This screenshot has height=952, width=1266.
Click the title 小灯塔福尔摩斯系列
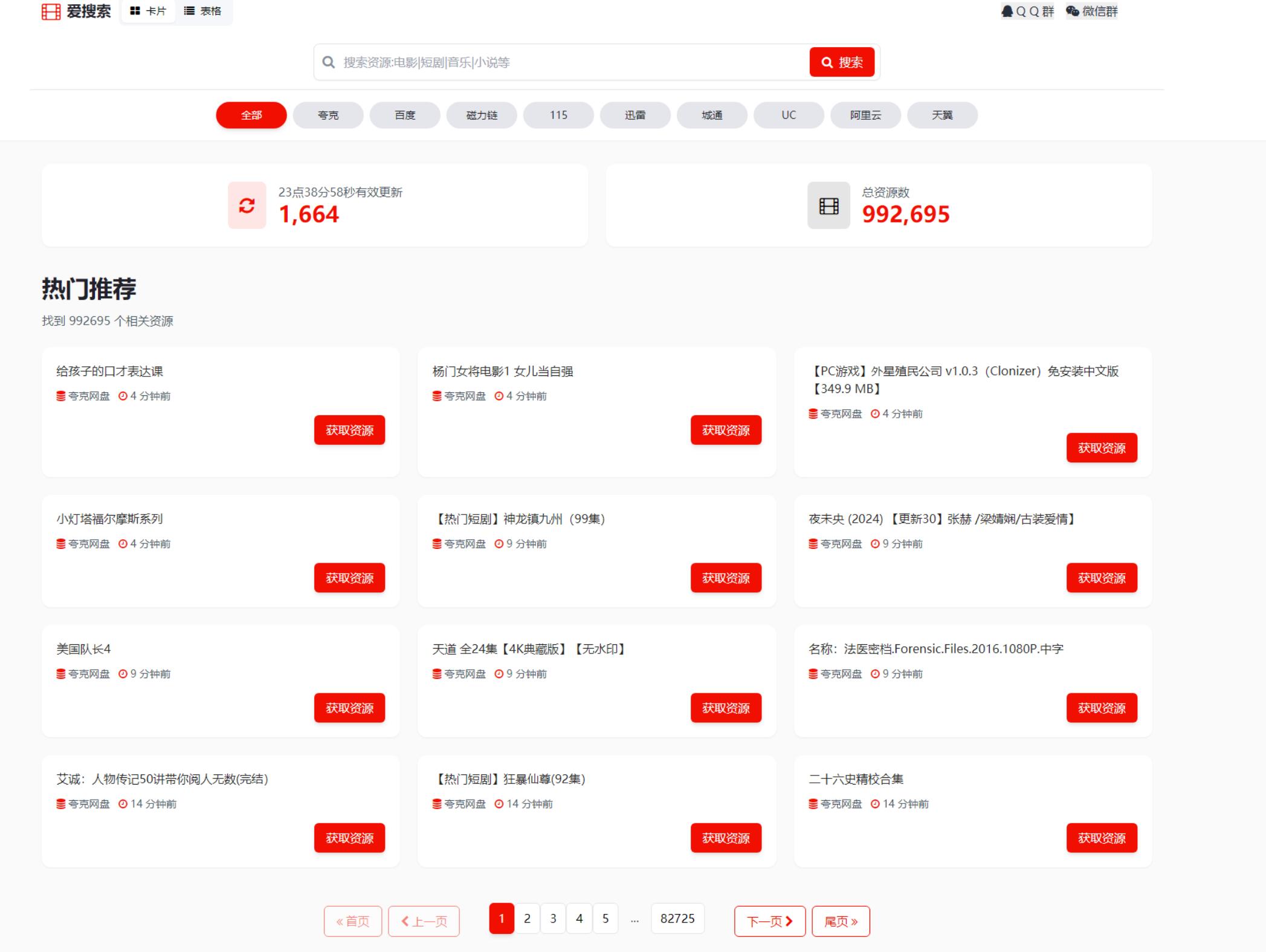[x=109, y=519]
